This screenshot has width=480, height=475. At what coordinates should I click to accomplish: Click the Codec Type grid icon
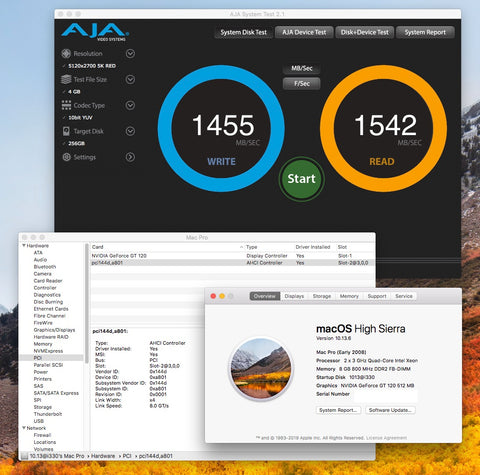(66, 105)
